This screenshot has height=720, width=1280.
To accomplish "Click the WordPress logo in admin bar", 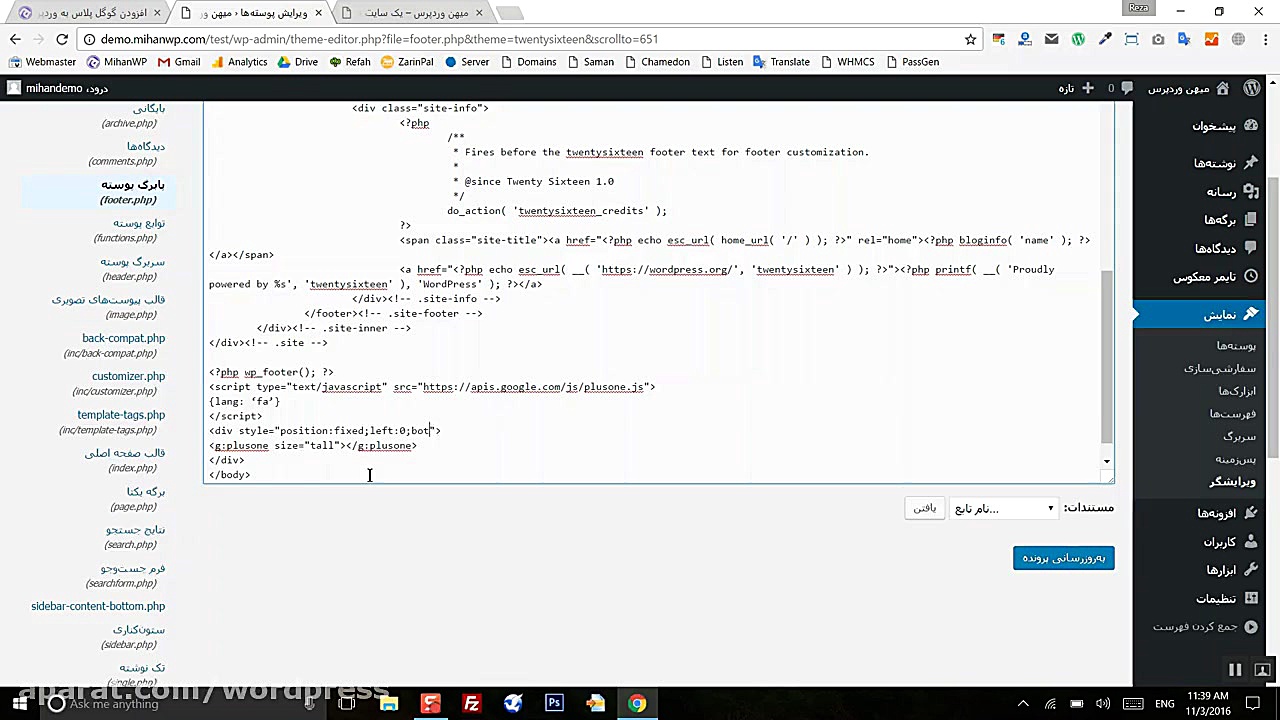I will [1252, 88].
